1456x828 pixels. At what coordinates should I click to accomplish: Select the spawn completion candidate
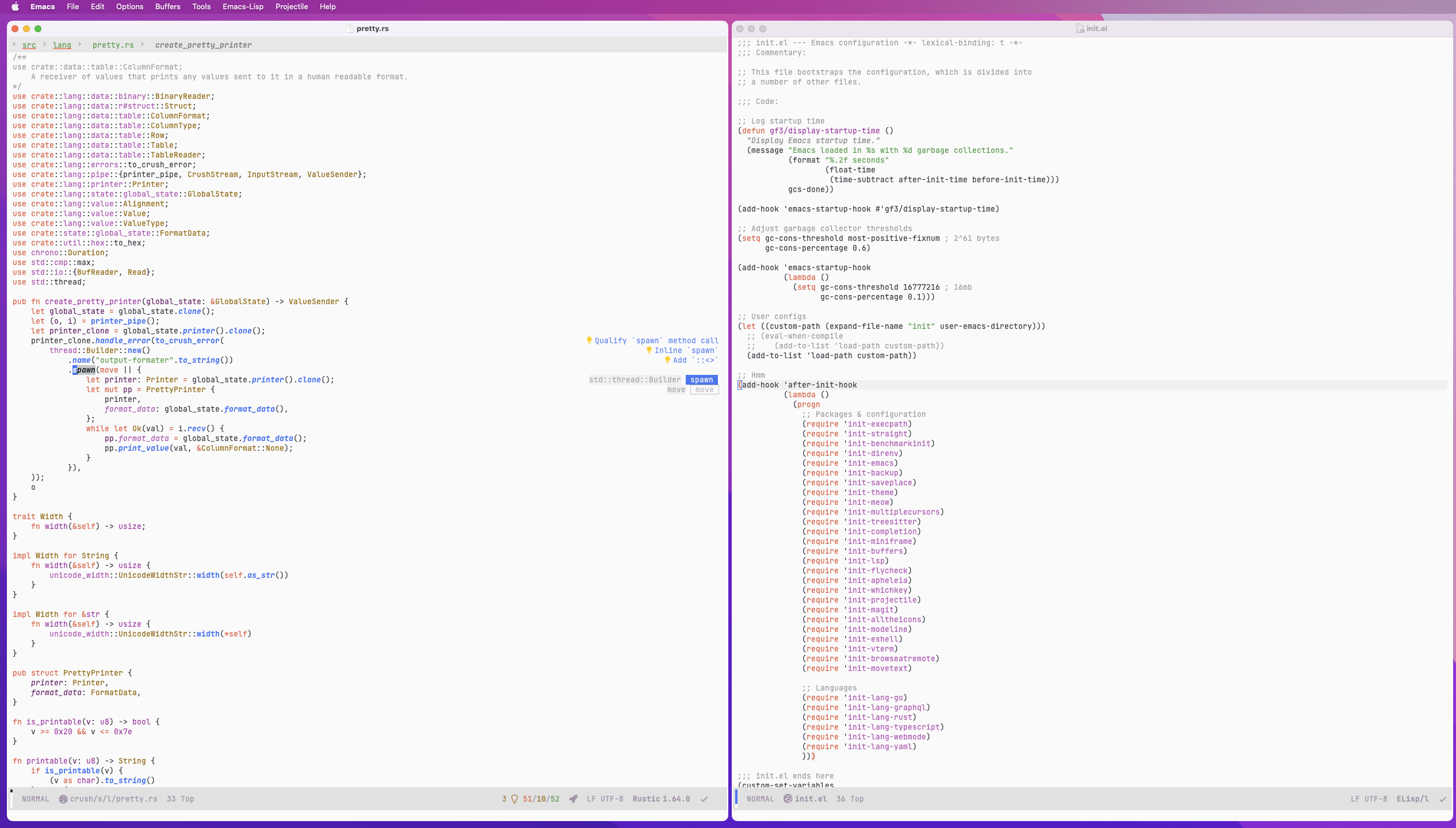pos(701,380)
